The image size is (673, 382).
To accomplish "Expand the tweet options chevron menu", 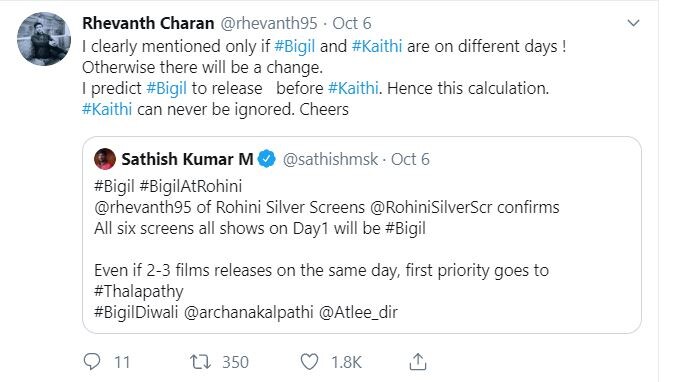I will (634, 23).
